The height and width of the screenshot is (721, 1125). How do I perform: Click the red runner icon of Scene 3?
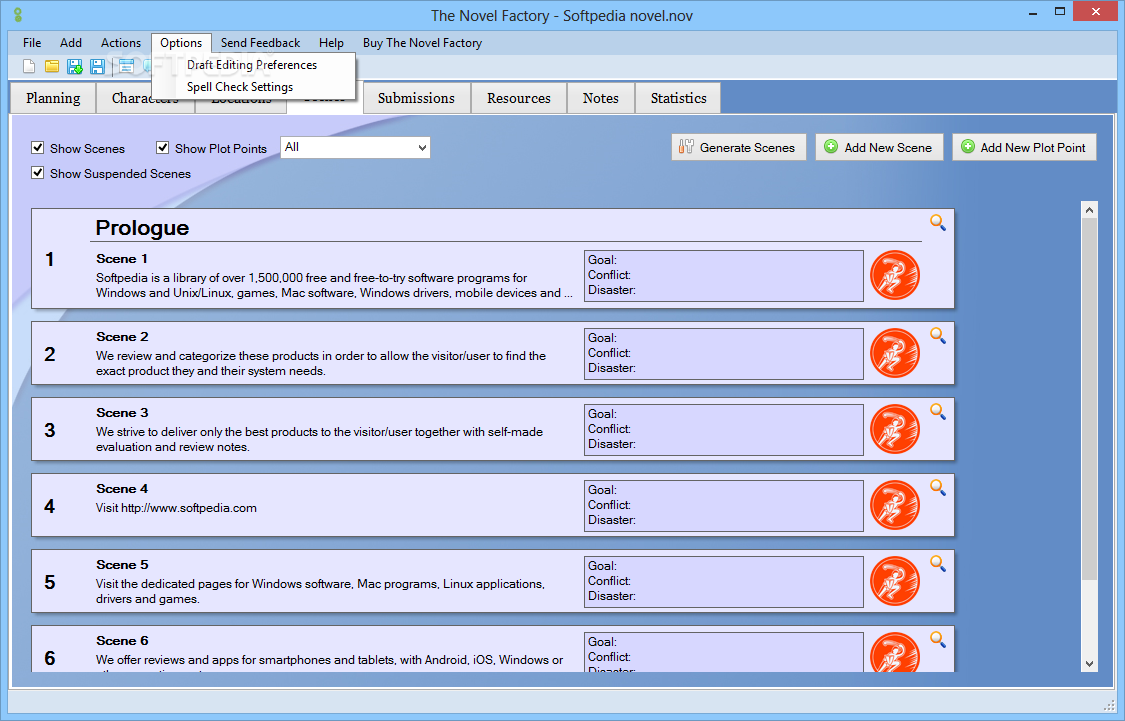tap(895, 430)
